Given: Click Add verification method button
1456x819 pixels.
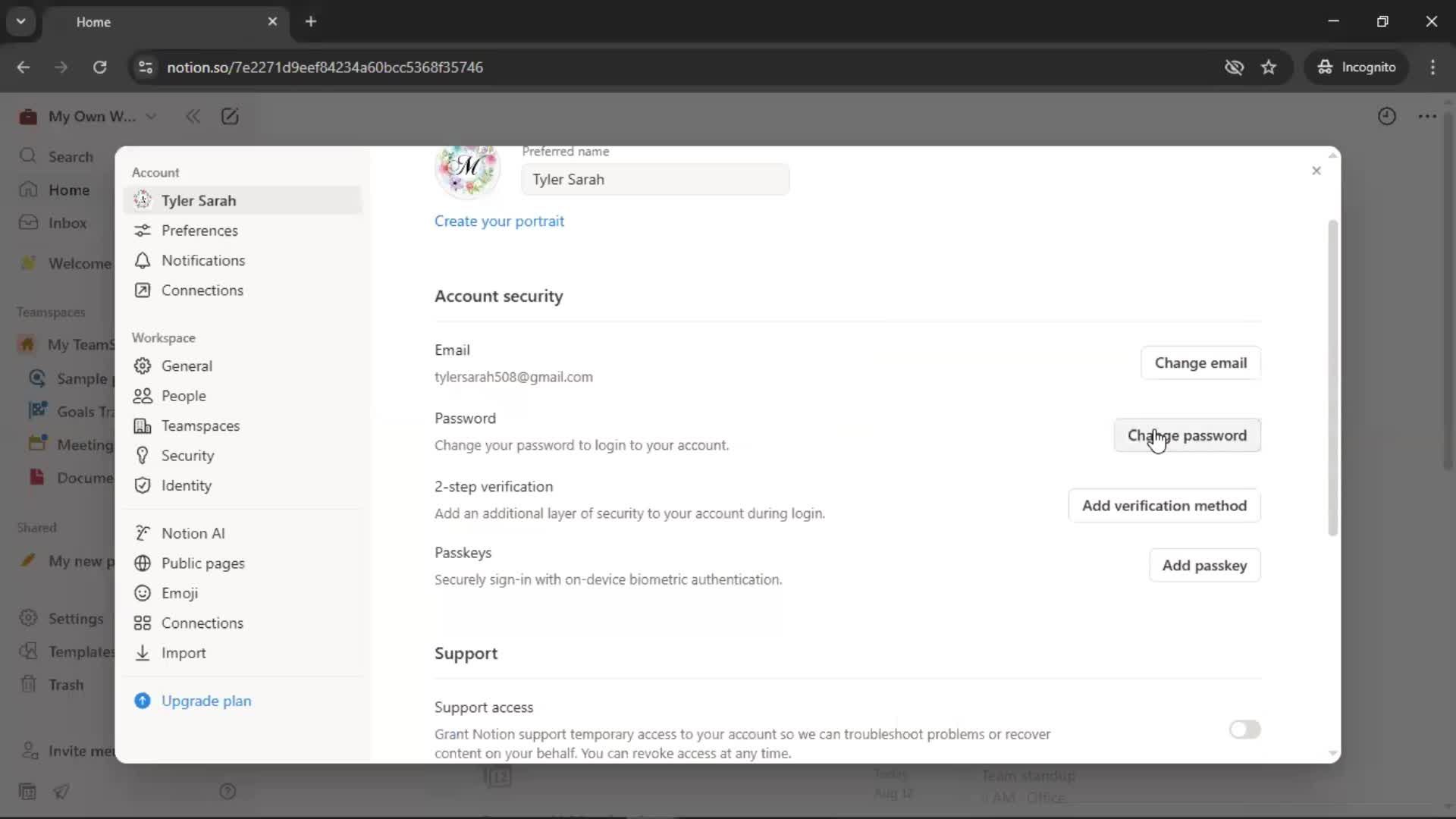Looking at the screenshot, I should [x=1164, y=506].
